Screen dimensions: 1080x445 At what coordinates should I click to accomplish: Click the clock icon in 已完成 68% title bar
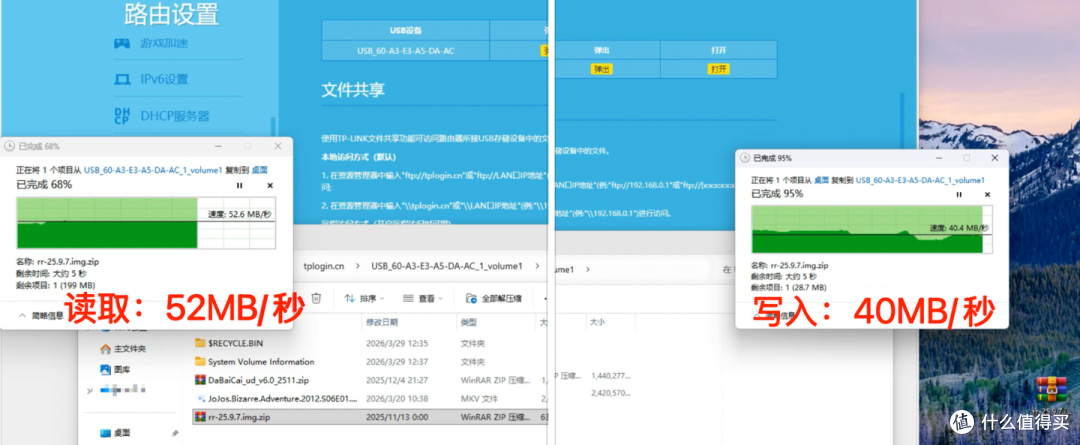10,147
